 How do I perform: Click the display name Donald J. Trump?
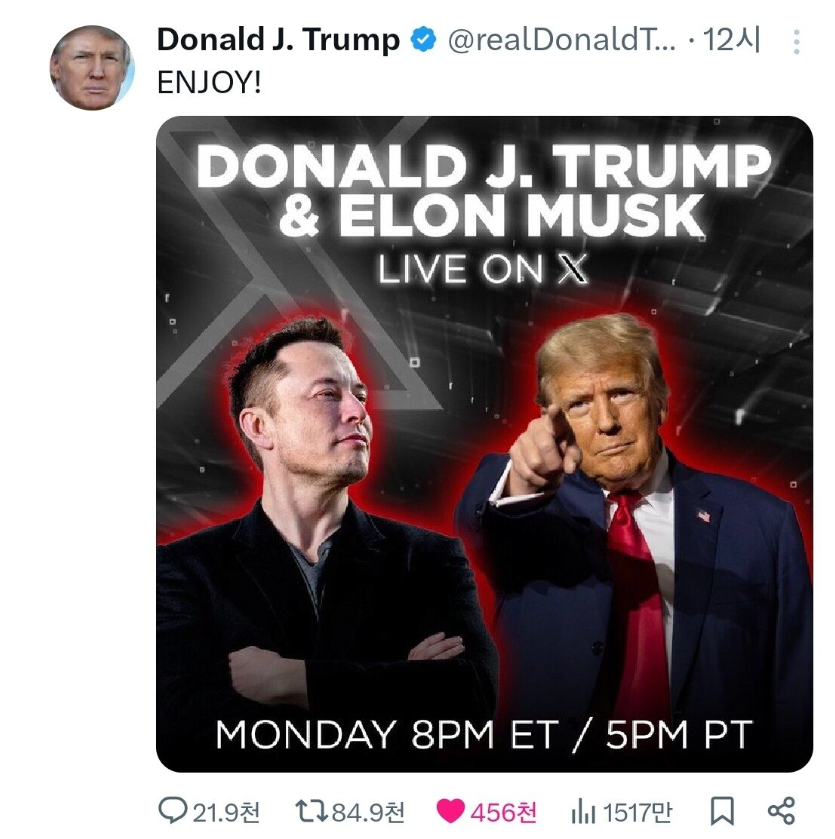point(278,40)
